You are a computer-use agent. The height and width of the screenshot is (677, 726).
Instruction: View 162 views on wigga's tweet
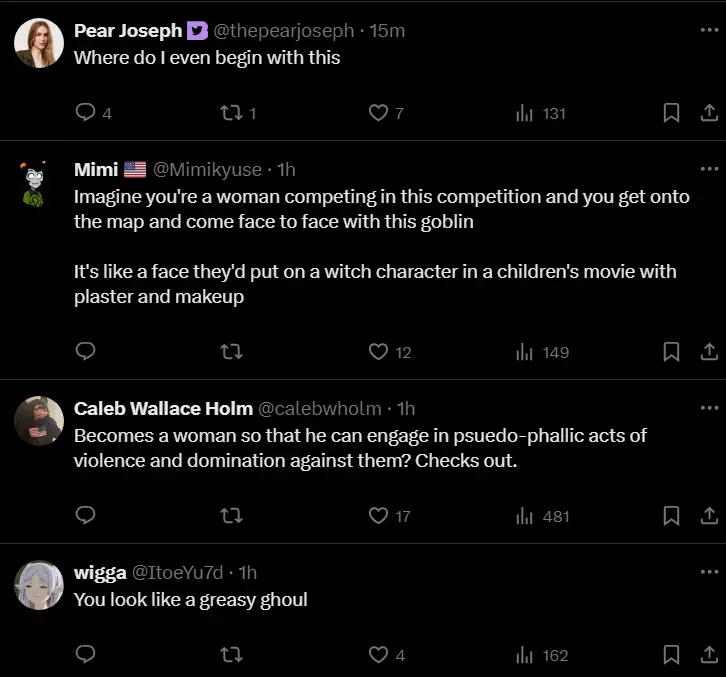point(542,655)
